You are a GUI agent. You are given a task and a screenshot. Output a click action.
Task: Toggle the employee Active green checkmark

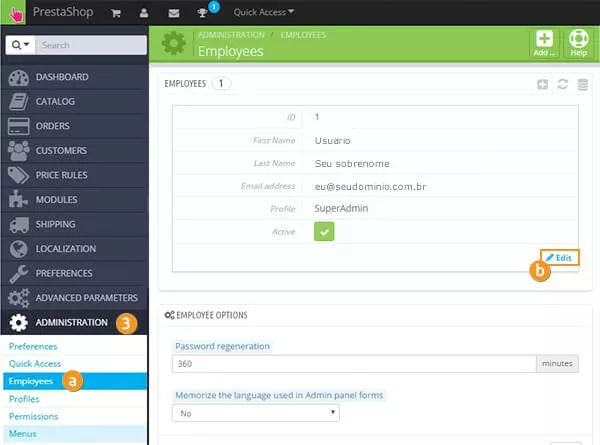pos(324,232)
